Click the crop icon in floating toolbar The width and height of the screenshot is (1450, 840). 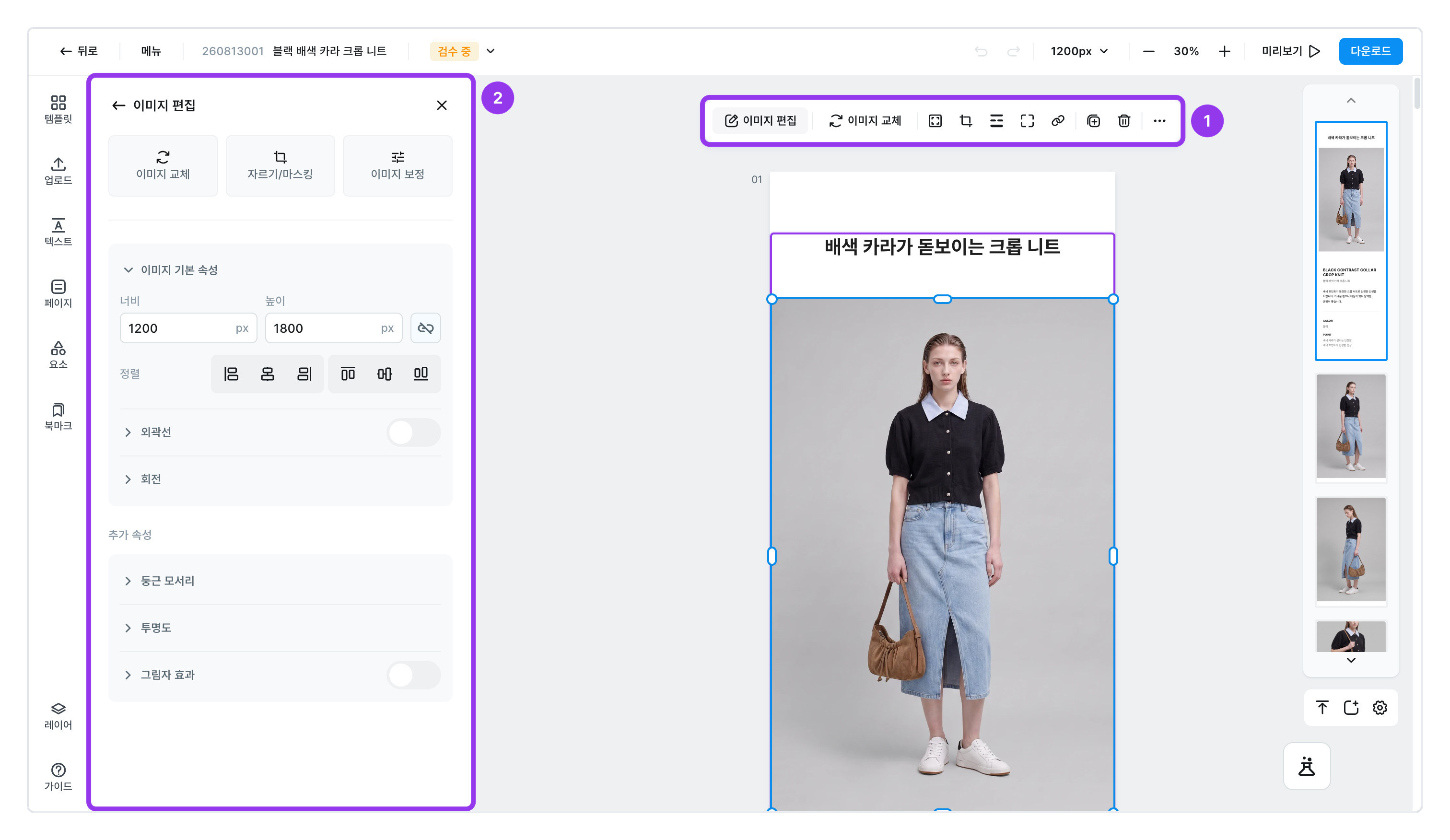[966, 121]
